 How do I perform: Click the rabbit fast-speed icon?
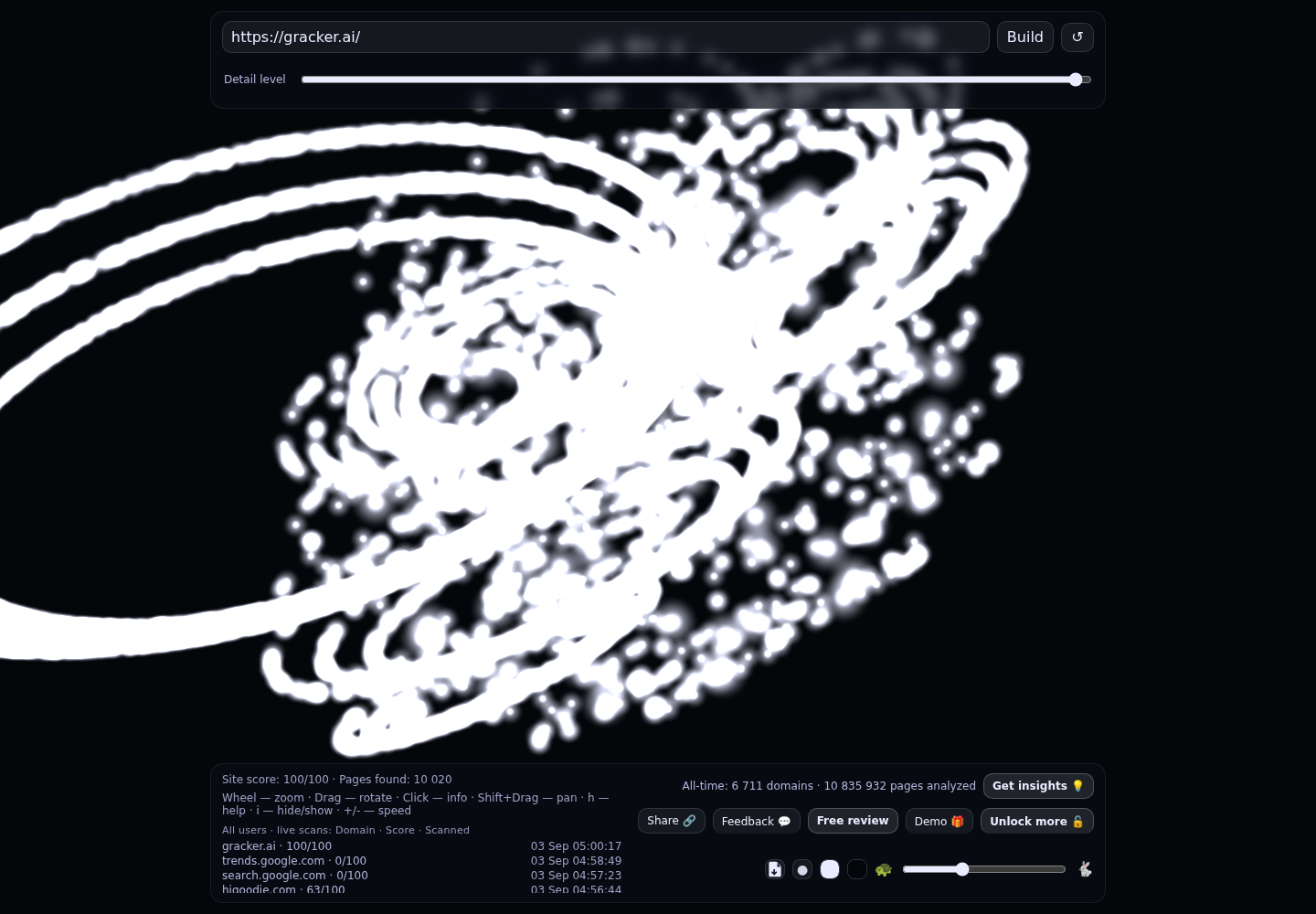[x=1085, y=869]
